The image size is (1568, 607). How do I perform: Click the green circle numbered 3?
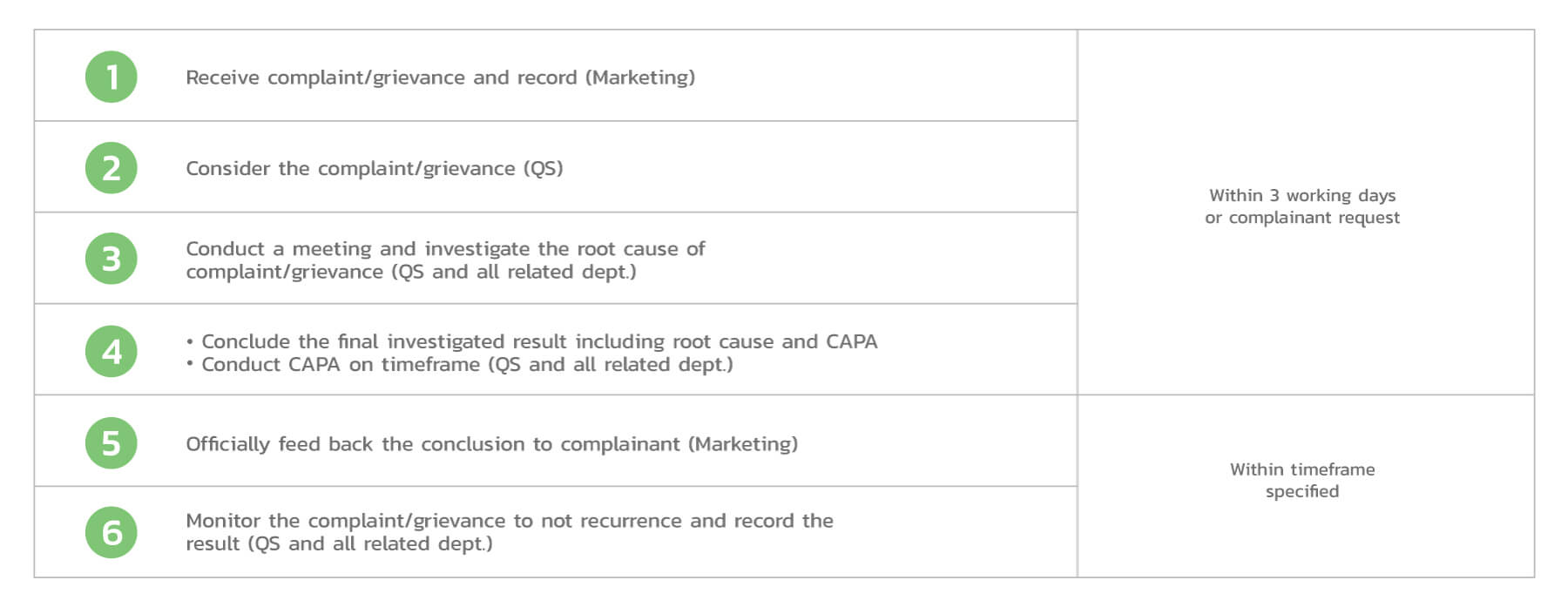(112, 259)
